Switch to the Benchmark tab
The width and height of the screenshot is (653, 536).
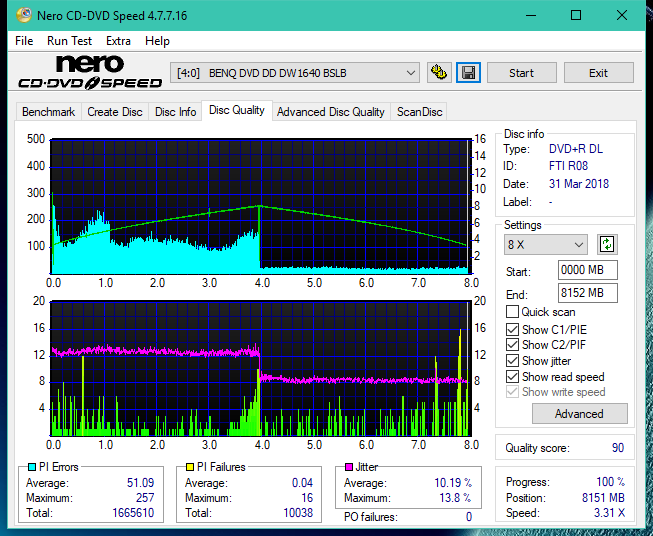[48, 112]
